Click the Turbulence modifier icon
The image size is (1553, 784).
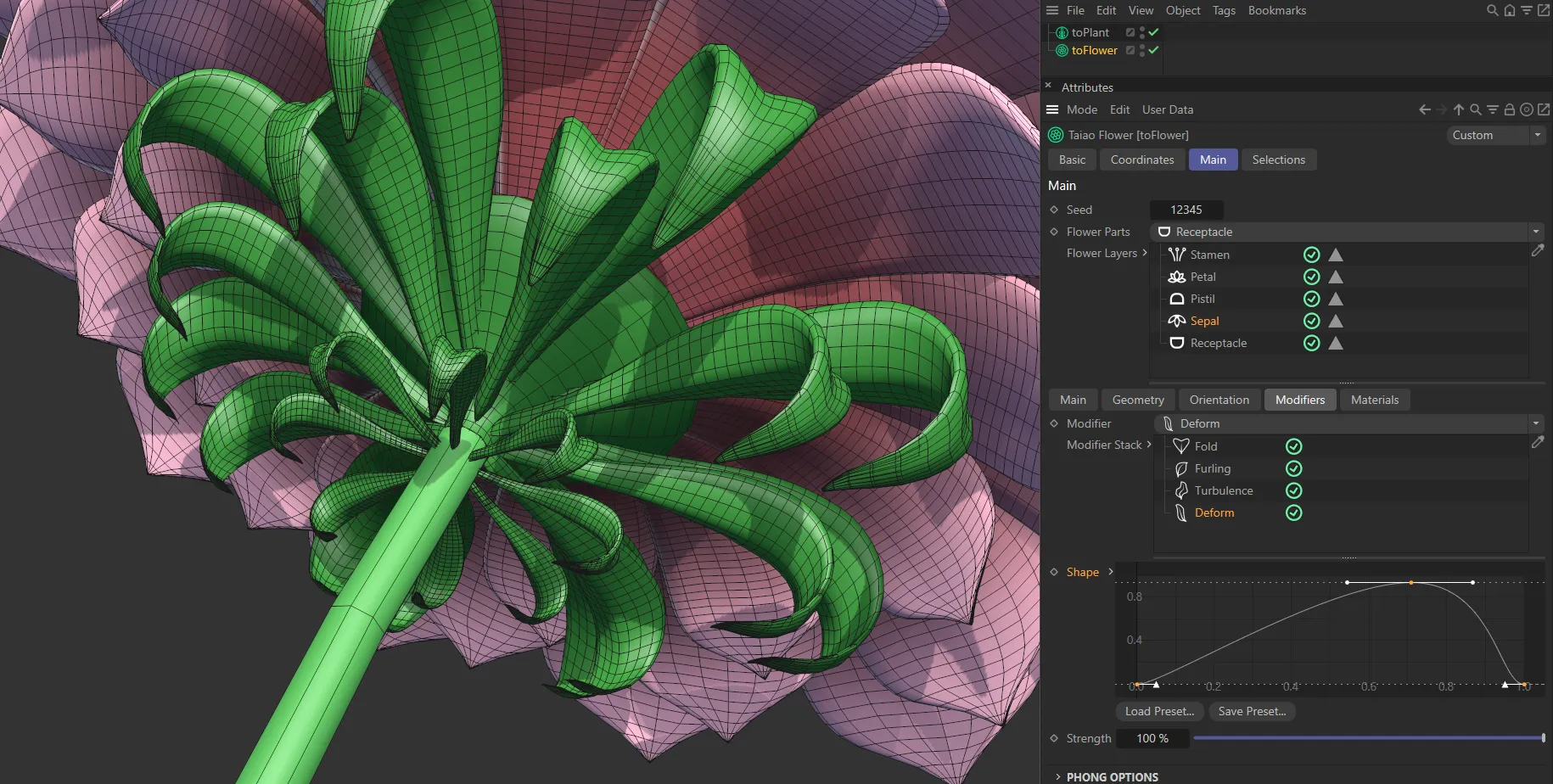coord(1180,490)
